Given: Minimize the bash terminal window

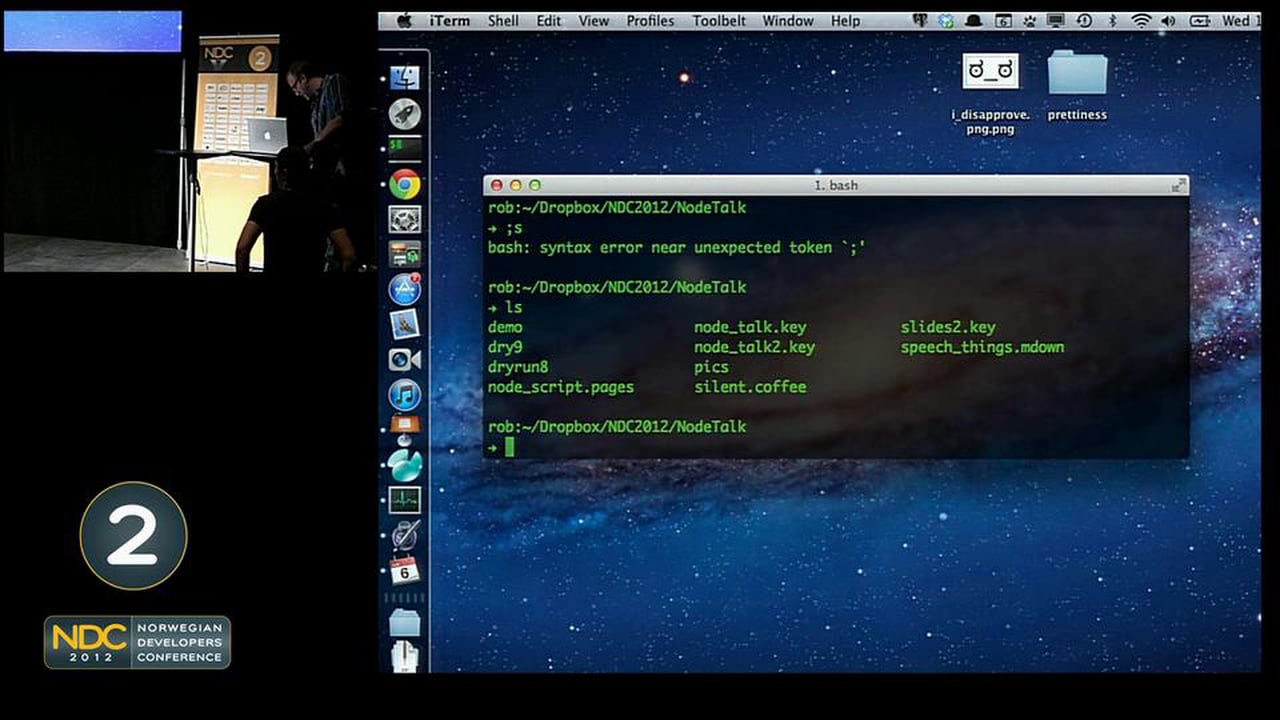Looking at the screenshot, I should tap(516, 185).
